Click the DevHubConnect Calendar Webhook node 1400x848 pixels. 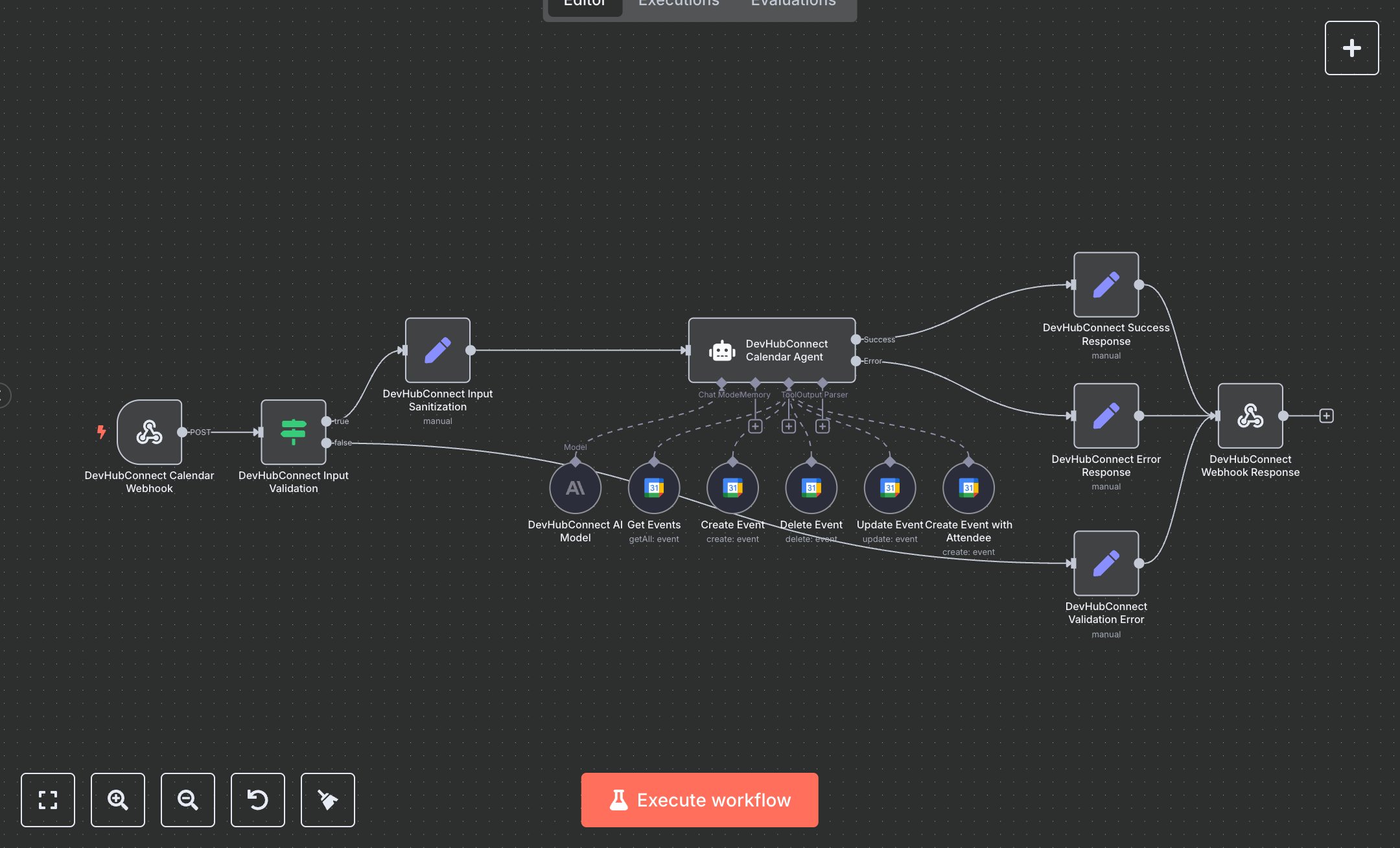[149, 432]
